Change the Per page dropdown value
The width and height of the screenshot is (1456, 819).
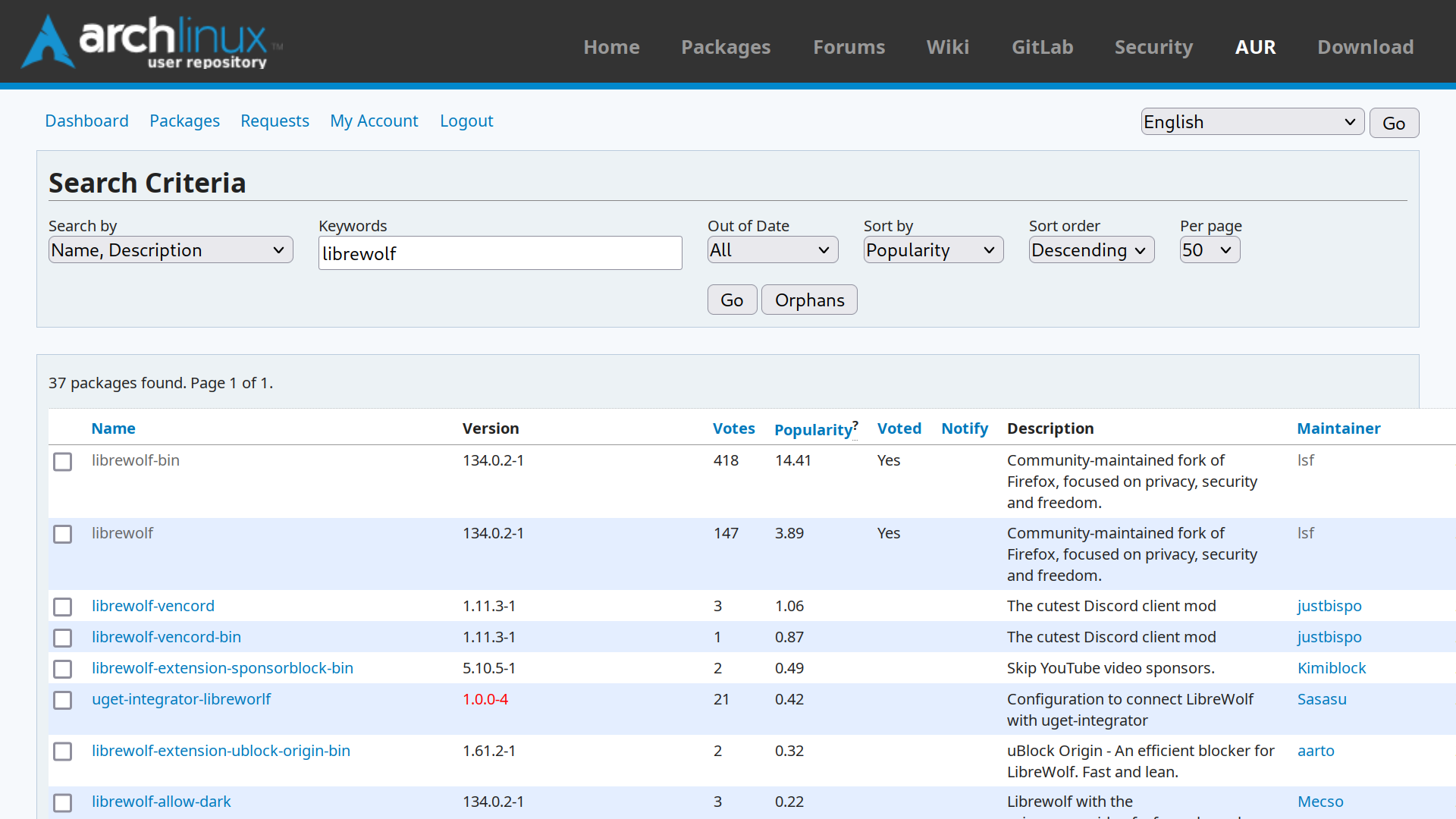click(x=1210, y=250)
